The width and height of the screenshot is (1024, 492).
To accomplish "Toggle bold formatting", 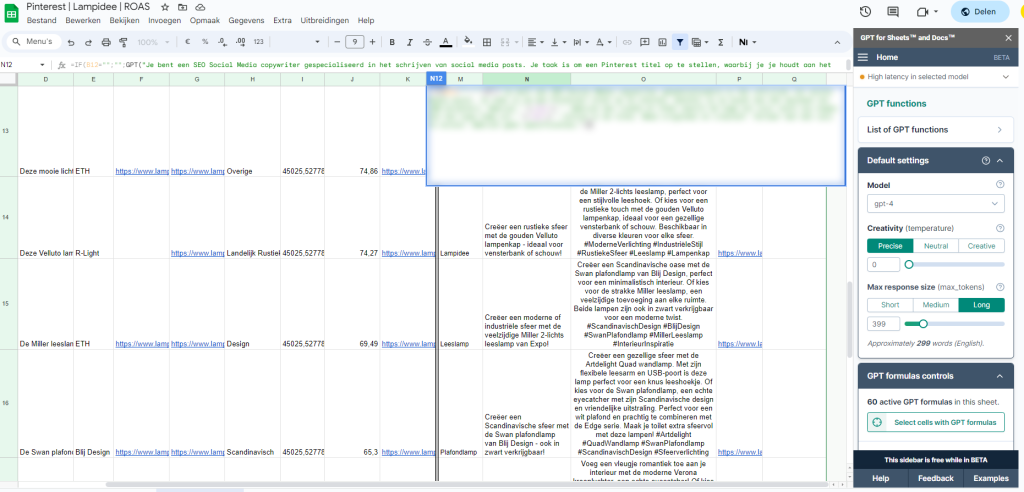I will click(392, 42).
